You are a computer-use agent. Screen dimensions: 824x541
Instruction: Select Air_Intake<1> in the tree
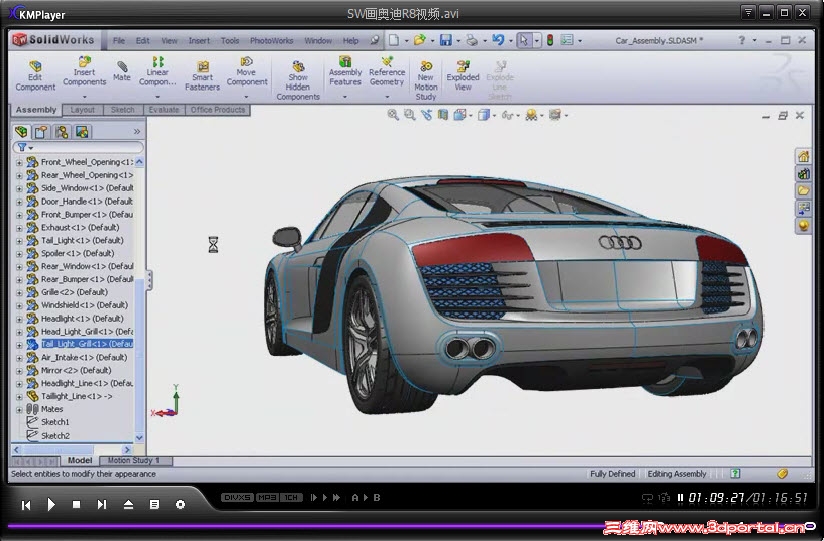[x=84, y=358]
